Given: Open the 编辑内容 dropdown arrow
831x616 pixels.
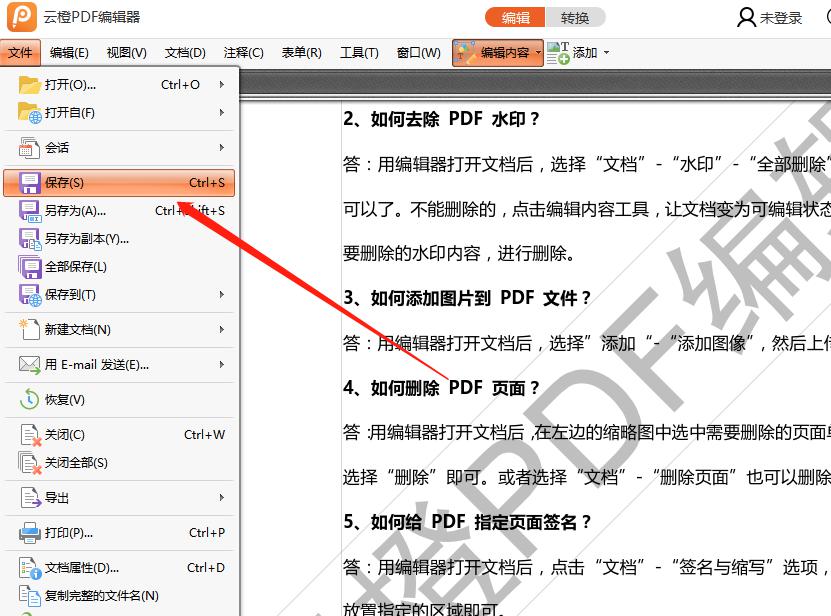Looking at the screenshot, I should (538, 53).
